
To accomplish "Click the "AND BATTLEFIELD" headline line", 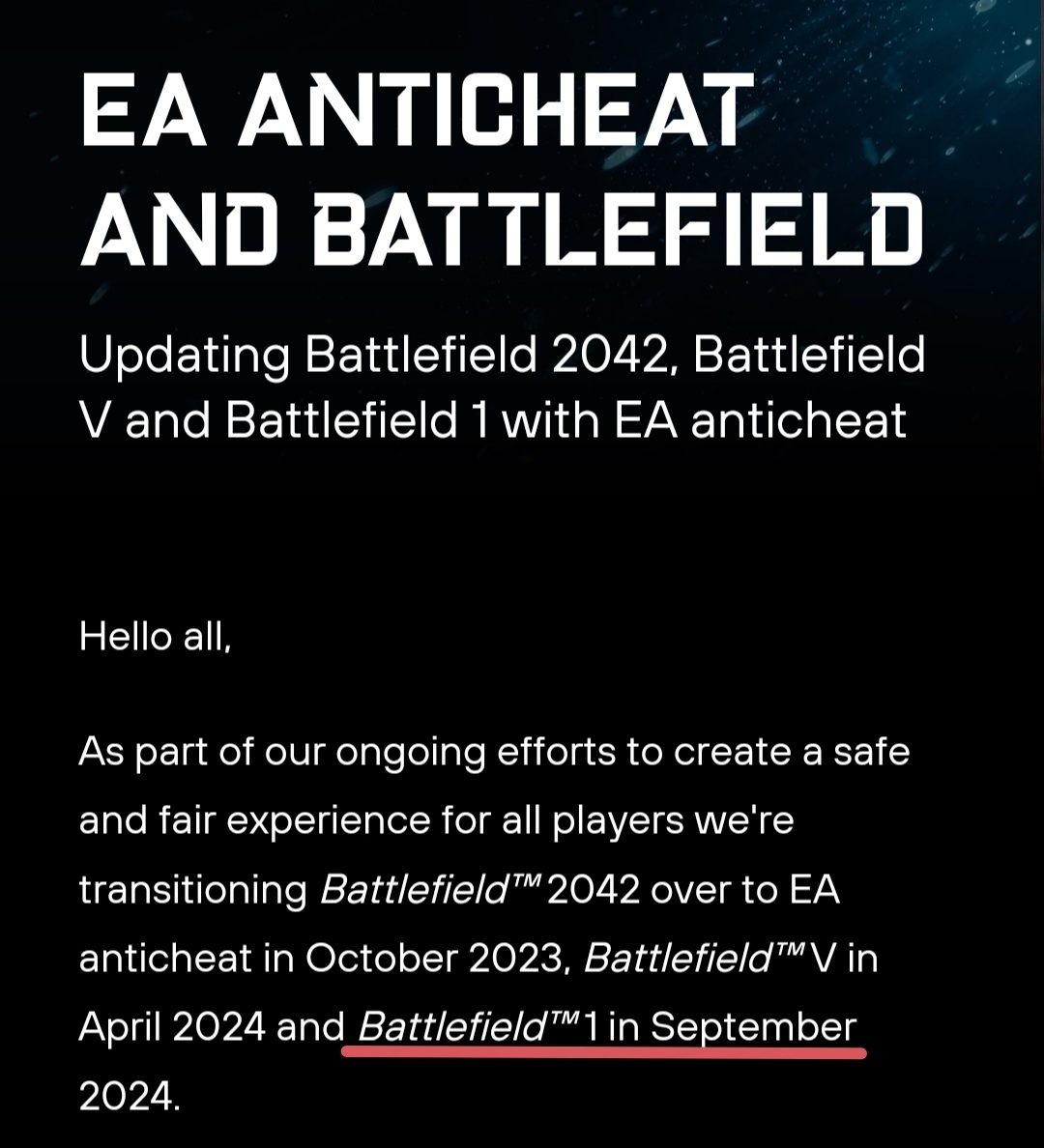I will tap(502, 231).
